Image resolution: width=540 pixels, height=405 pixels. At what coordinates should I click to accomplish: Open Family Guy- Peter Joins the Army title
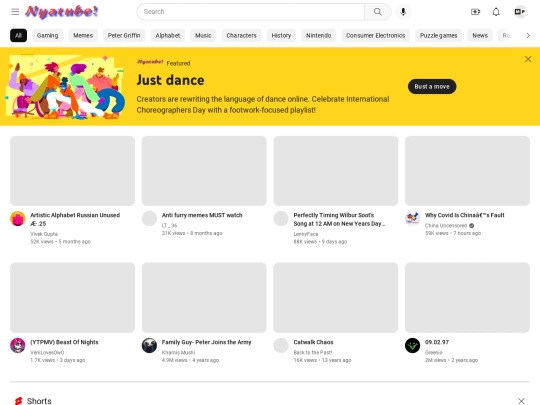pos(206,342)
